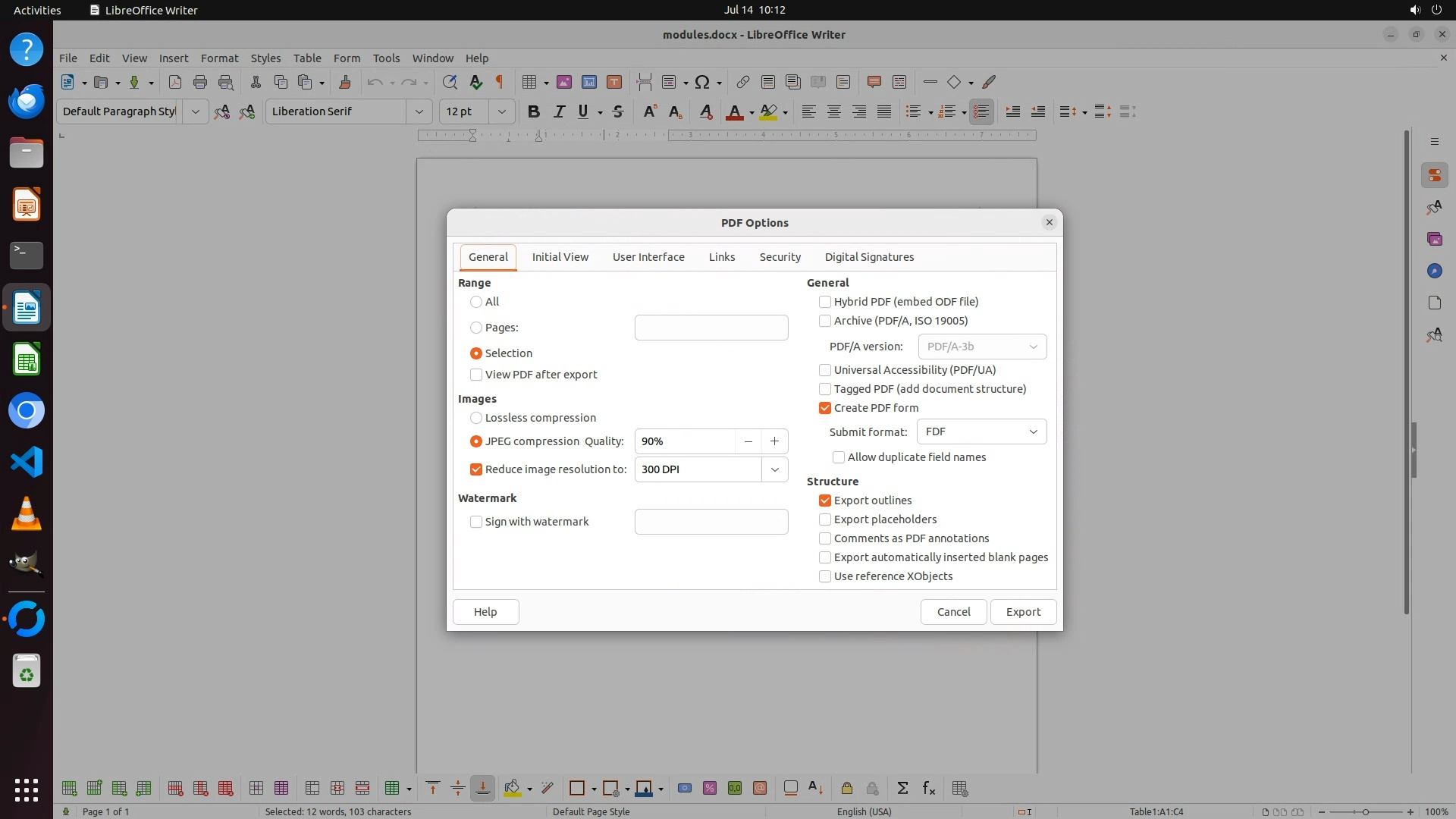1456x819 pixels.
Task: Click the Sum sigma icon in table toolbar
Action: (902, 789)
